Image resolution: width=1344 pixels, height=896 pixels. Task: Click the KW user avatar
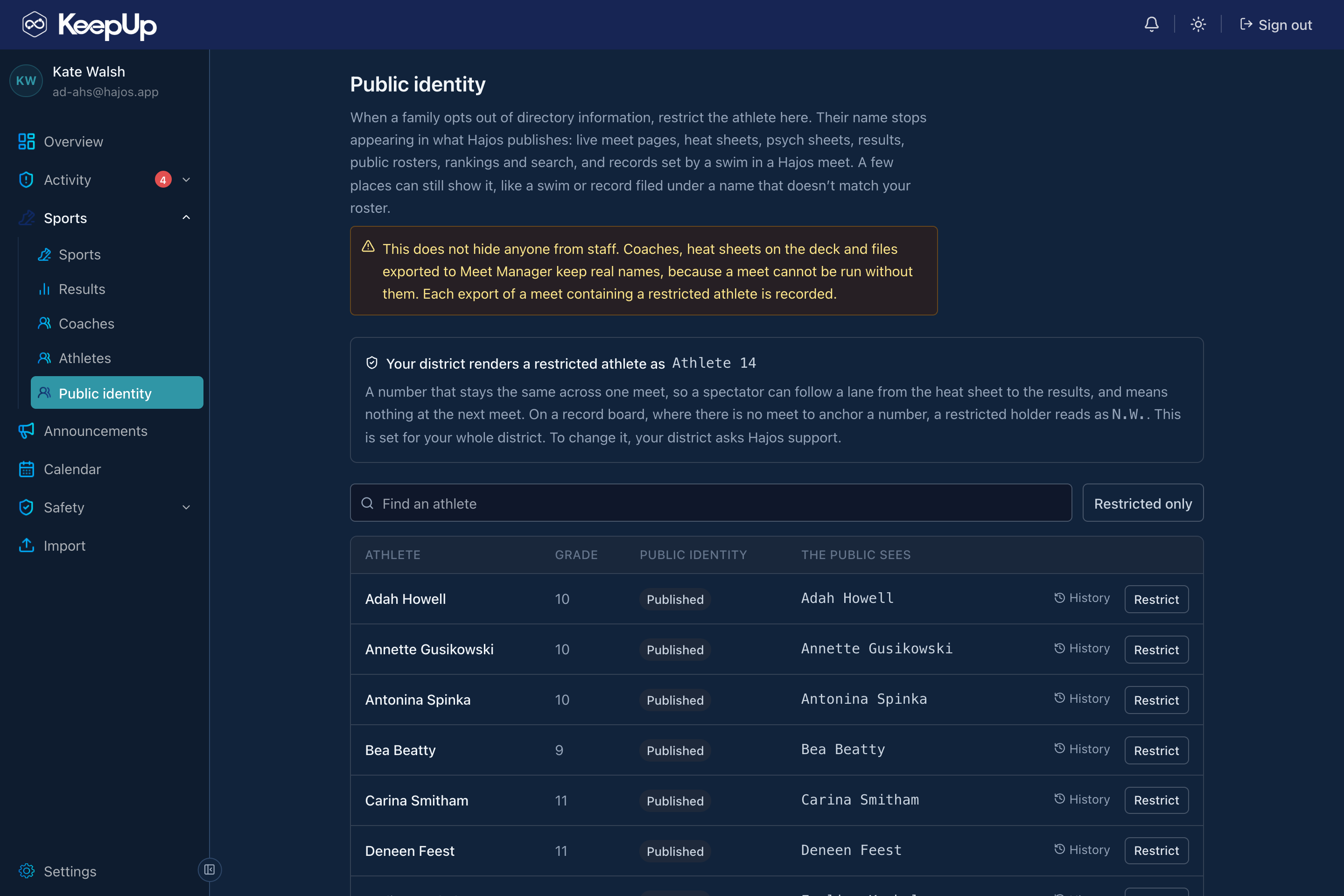coord(26,81)
